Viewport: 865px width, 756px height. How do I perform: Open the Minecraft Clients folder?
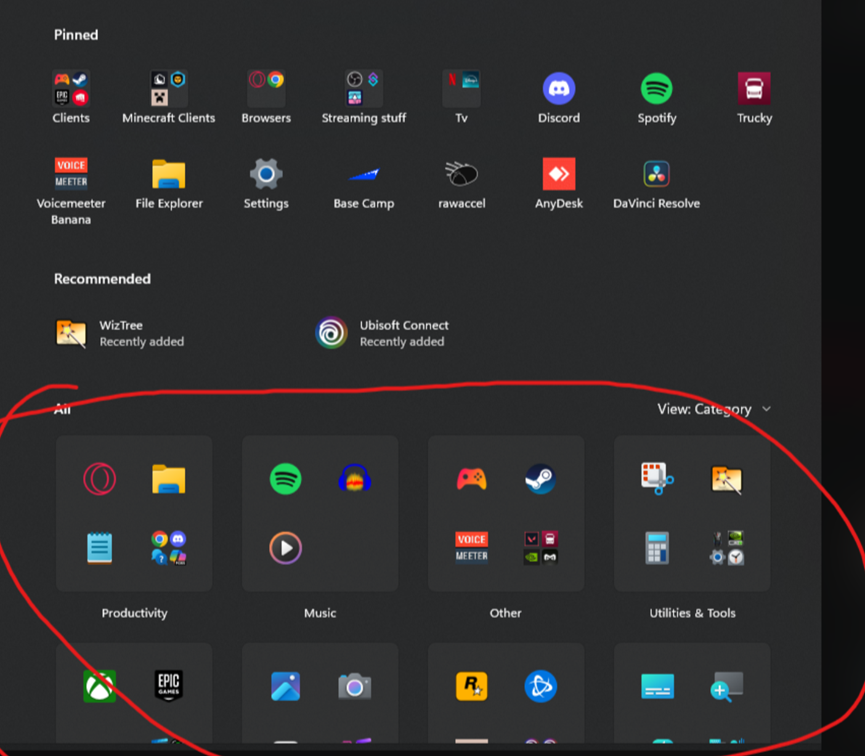tap(169, 97)
